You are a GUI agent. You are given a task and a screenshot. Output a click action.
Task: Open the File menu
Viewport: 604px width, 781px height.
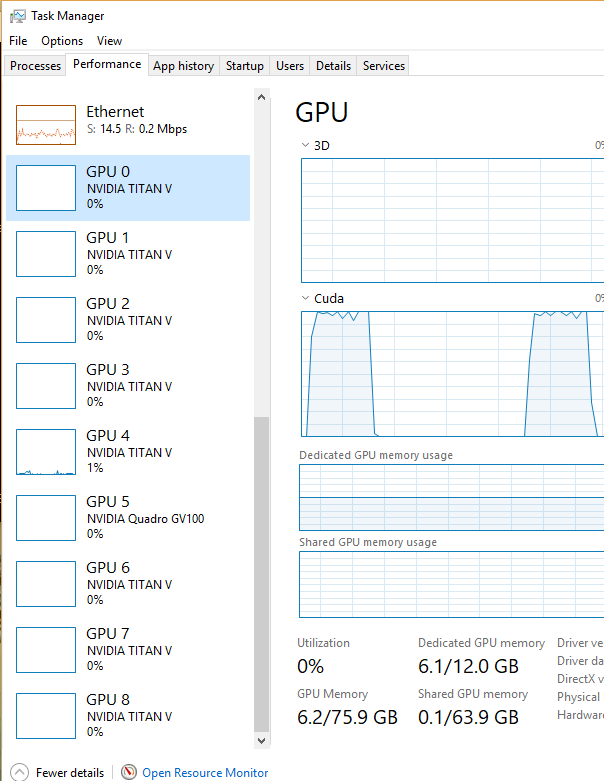coord(18,41)
